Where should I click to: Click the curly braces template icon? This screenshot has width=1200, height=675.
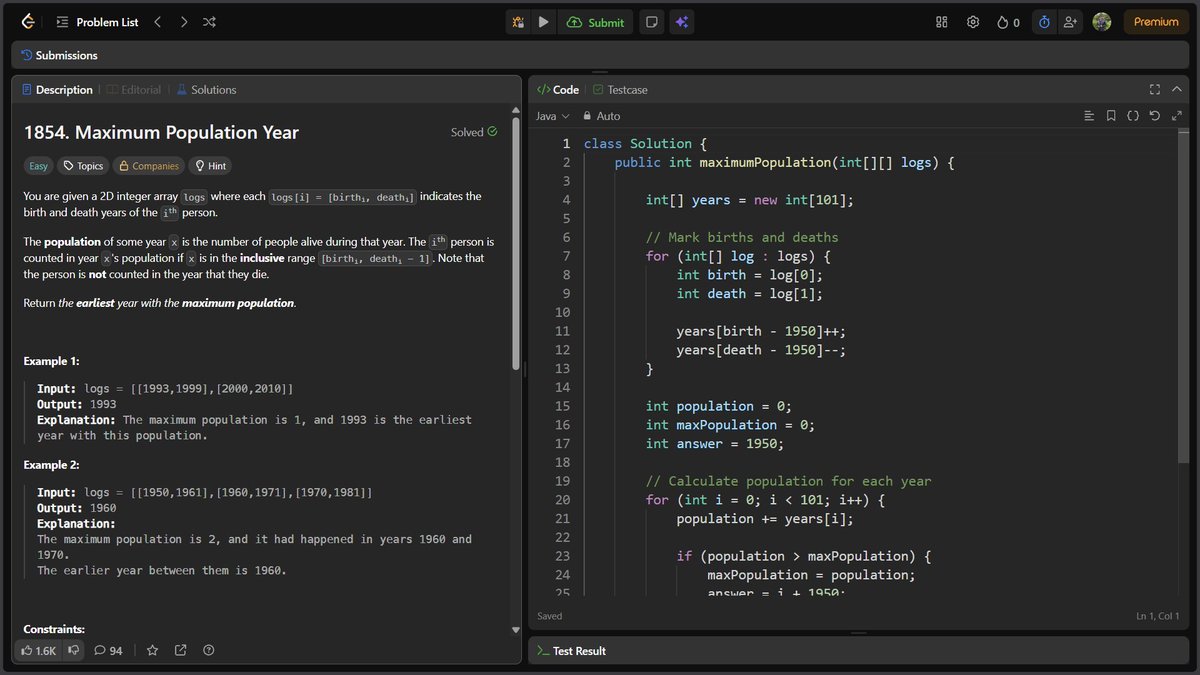click(1133, 116)
